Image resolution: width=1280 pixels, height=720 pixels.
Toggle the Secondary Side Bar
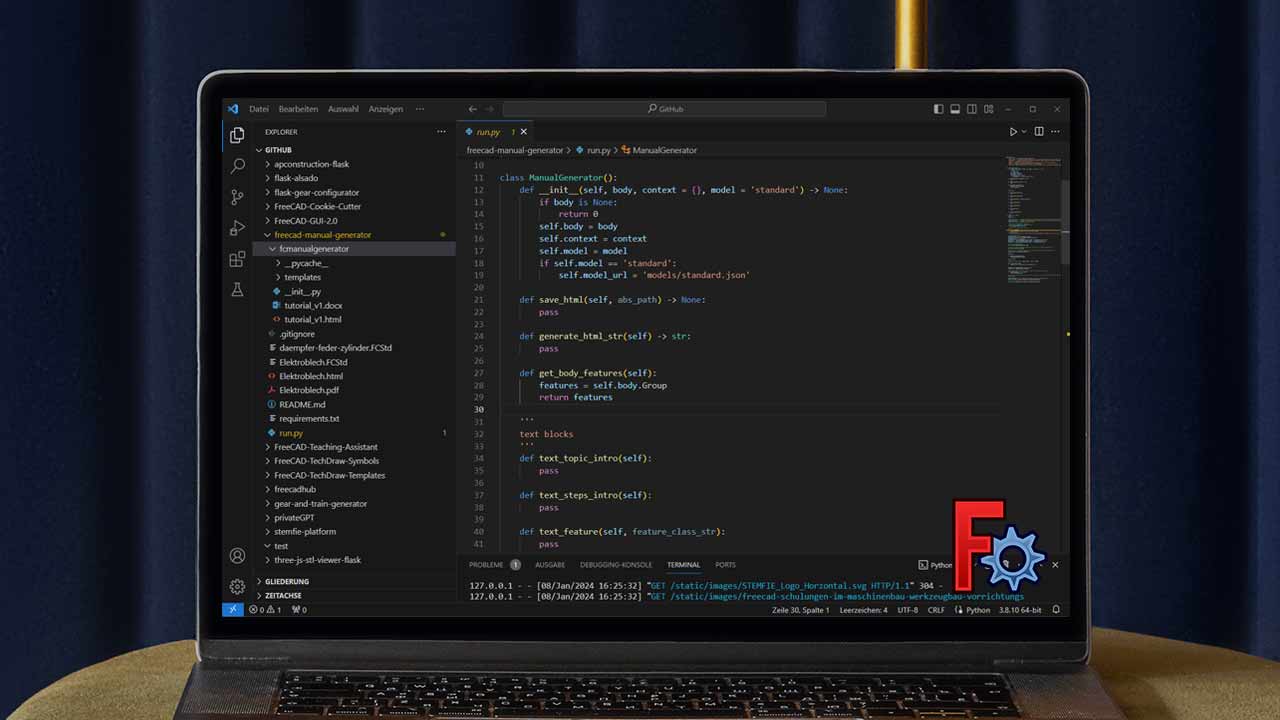(972, 109)
